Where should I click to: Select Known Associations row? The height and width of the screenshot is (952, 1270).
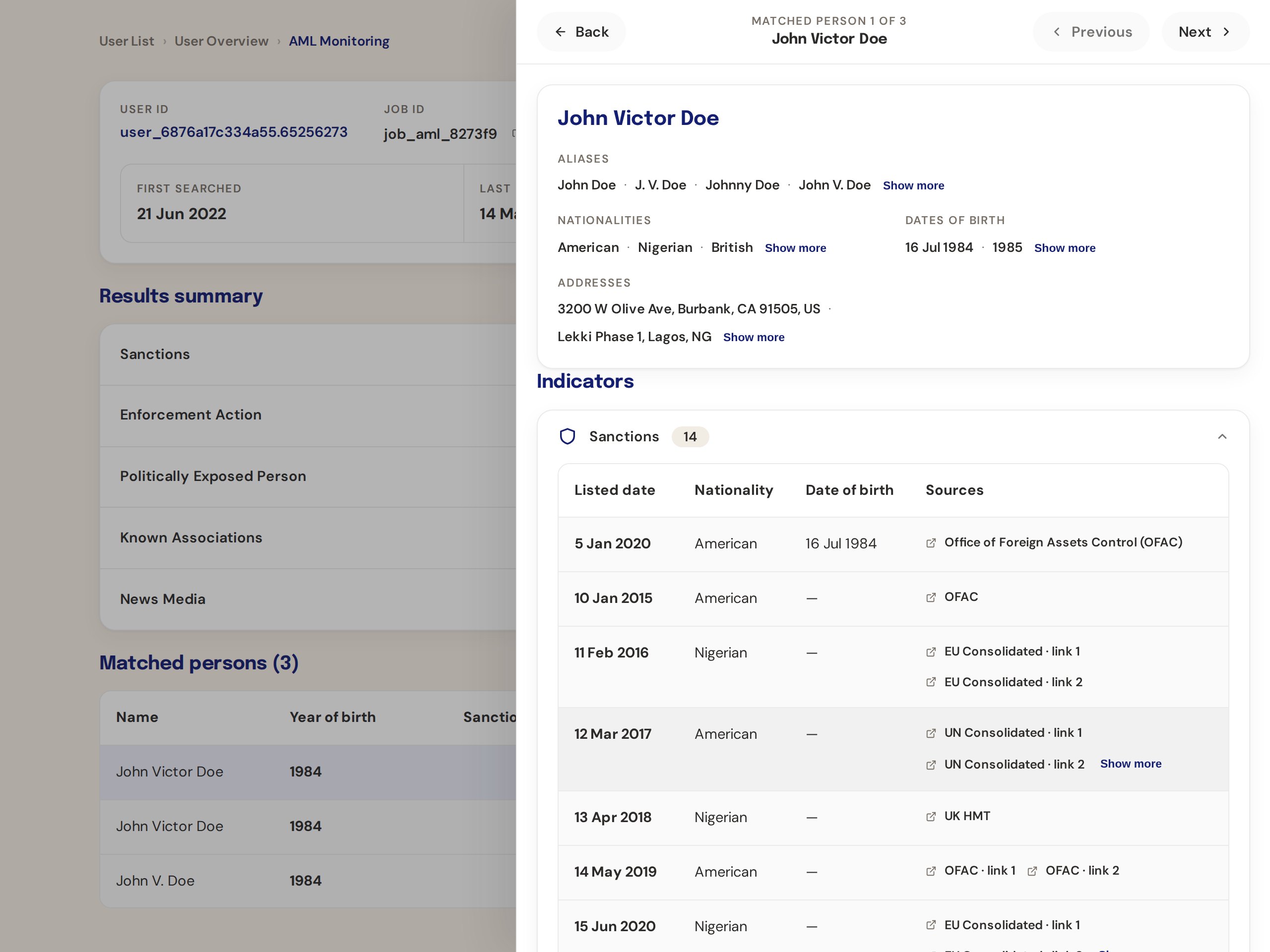click(308, 538)
